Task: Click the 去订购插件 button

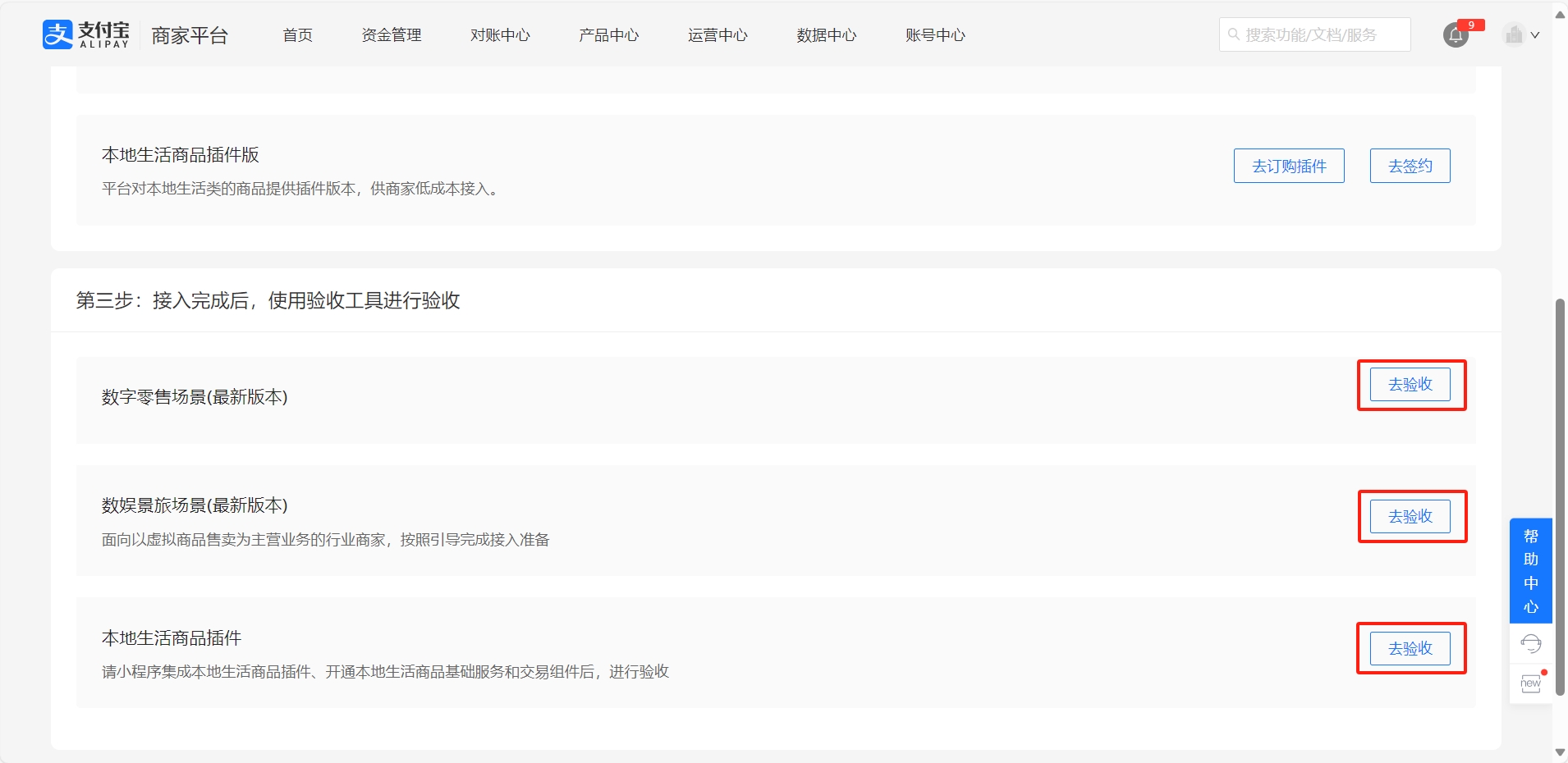Action: pos(1289,166)
